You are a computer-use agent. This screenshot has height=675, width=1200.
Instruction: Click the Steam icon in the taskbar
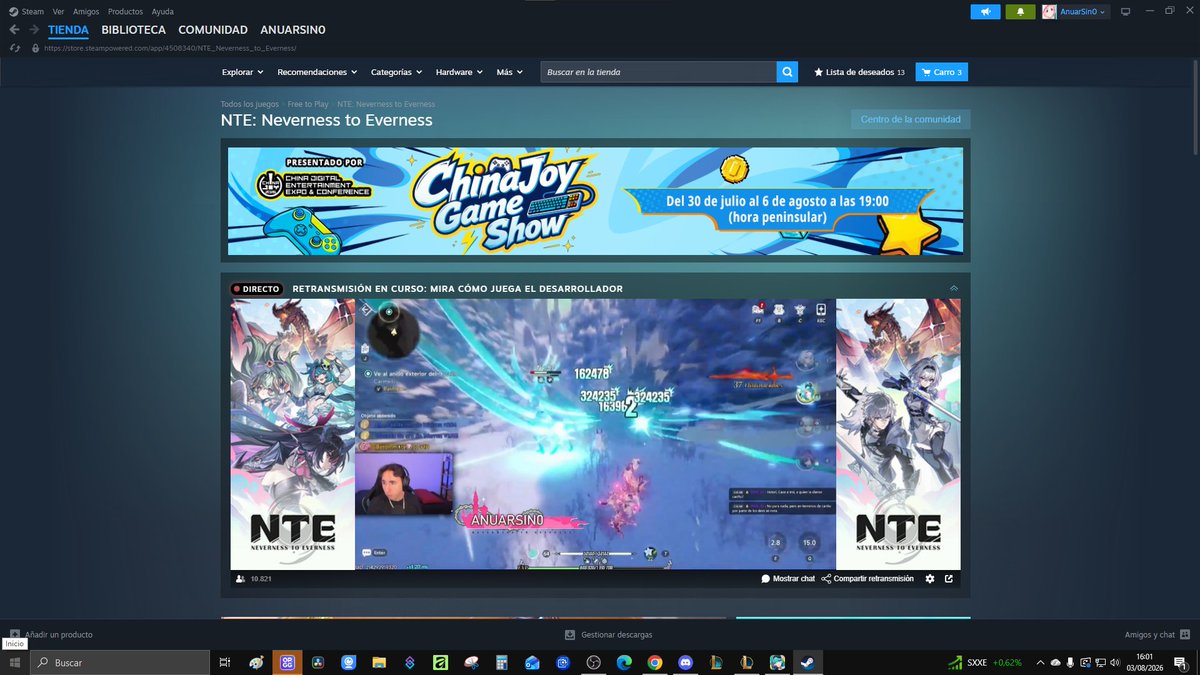[x=807, y=662]
